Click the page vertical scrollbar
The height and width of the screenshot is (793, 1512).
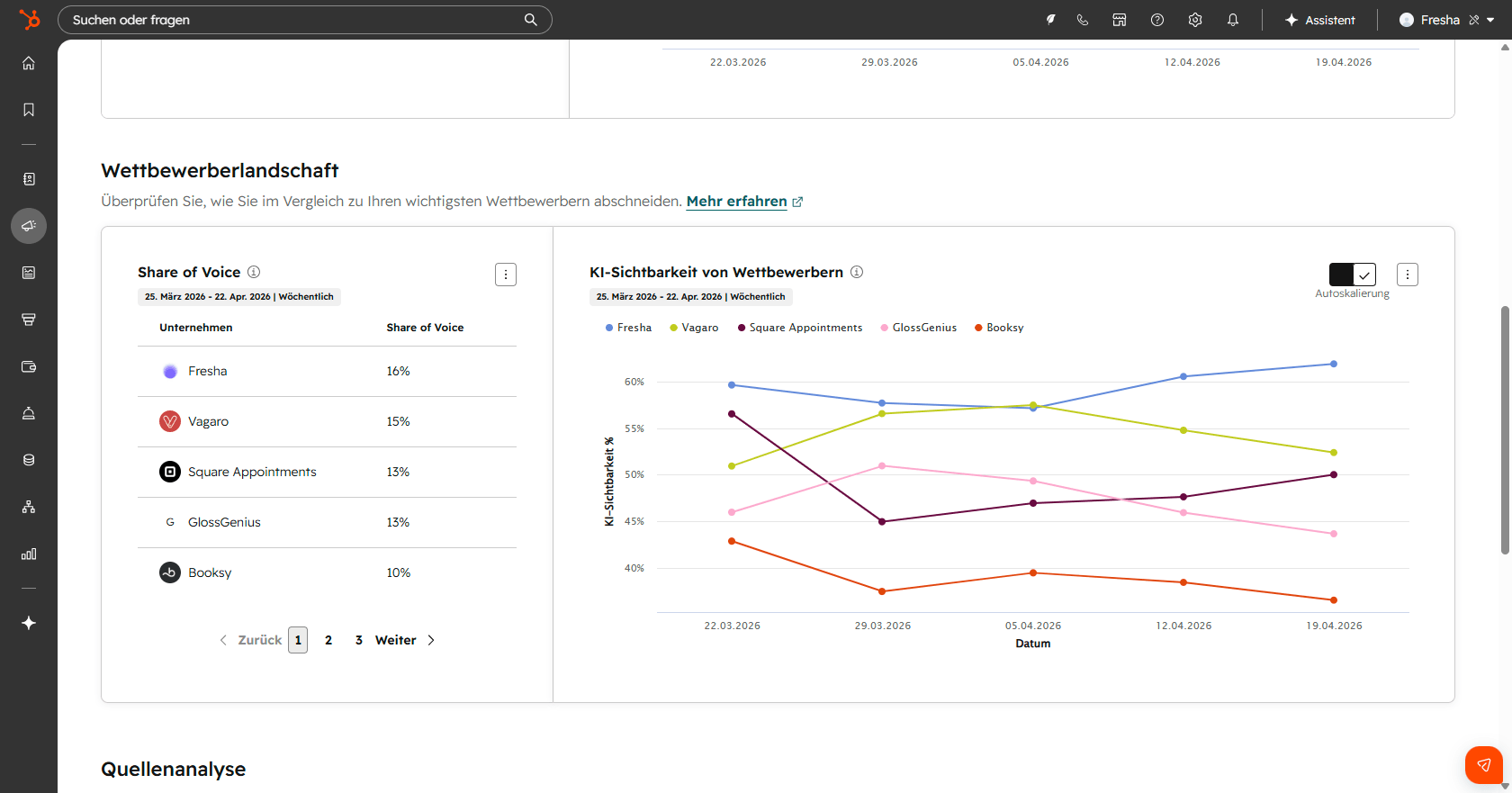tap(1505, 429)
